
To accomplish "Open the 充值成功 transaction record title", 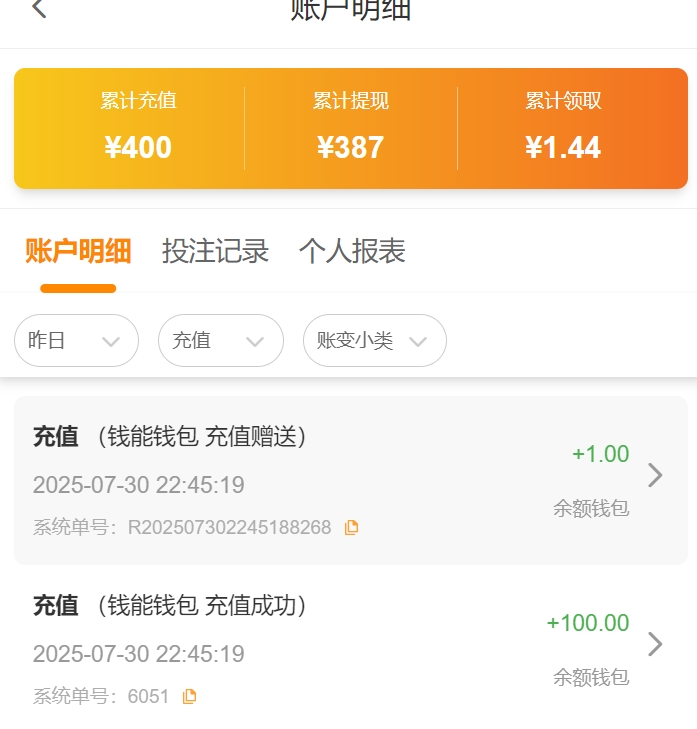I will (x=170, y=606).
